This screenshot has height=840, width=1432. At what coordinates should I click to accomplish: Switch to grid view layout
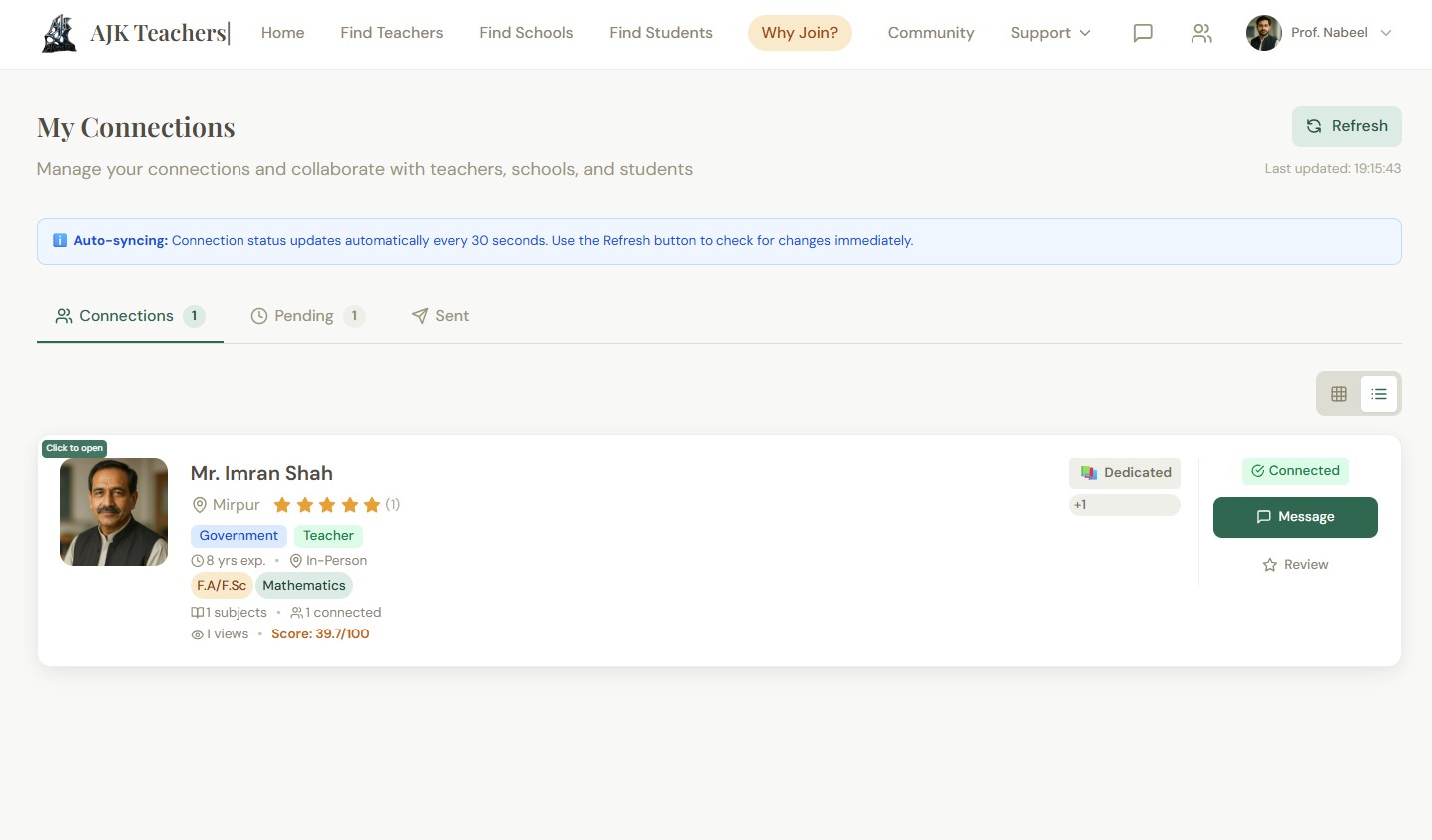(x=1339, y=394)
